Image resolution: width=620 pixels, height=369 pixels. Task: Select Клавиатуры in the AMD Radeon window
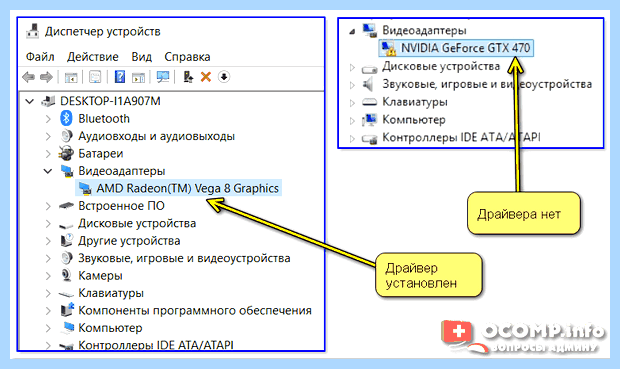click(x=111, y=293)
